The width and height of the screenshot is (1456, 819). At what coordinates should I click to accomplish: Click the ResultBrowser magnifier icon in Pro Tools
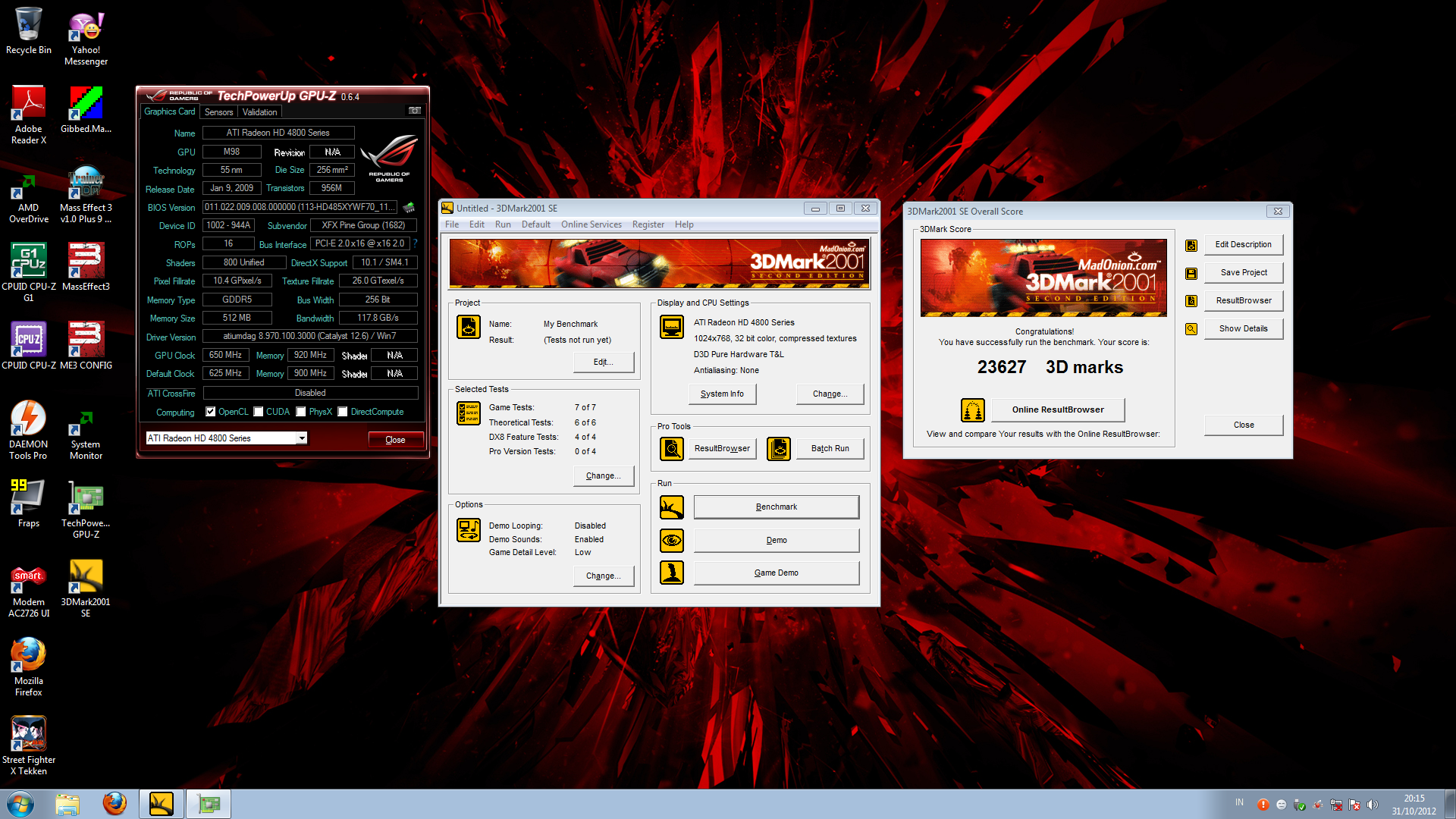point(672,449)
